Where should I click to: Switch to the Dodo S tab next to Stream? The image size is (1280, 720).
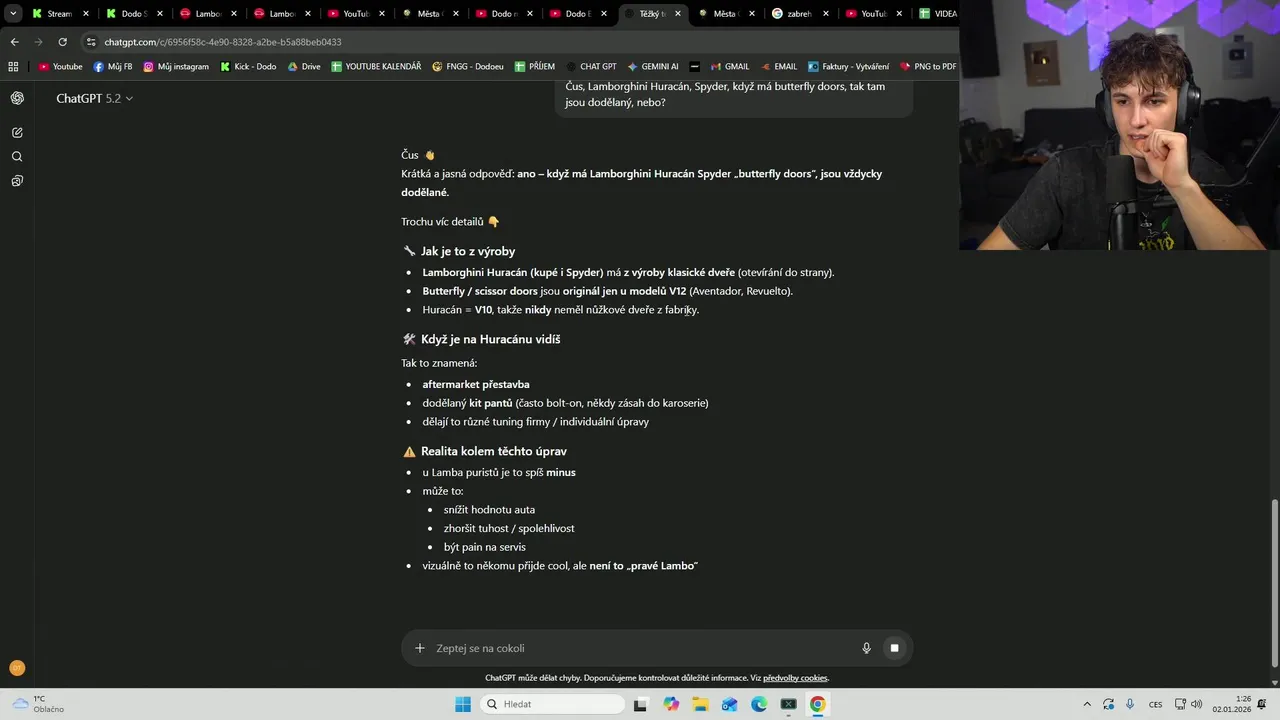coord(134,14)
